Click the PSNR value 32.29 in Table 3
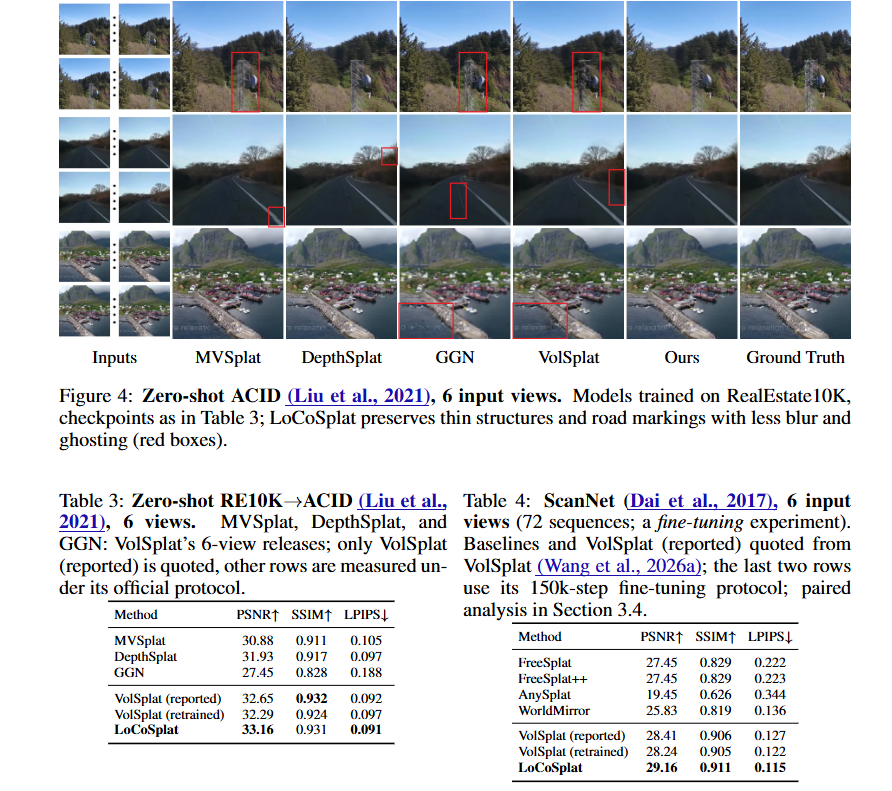892x791 pixels. point(258,714)
